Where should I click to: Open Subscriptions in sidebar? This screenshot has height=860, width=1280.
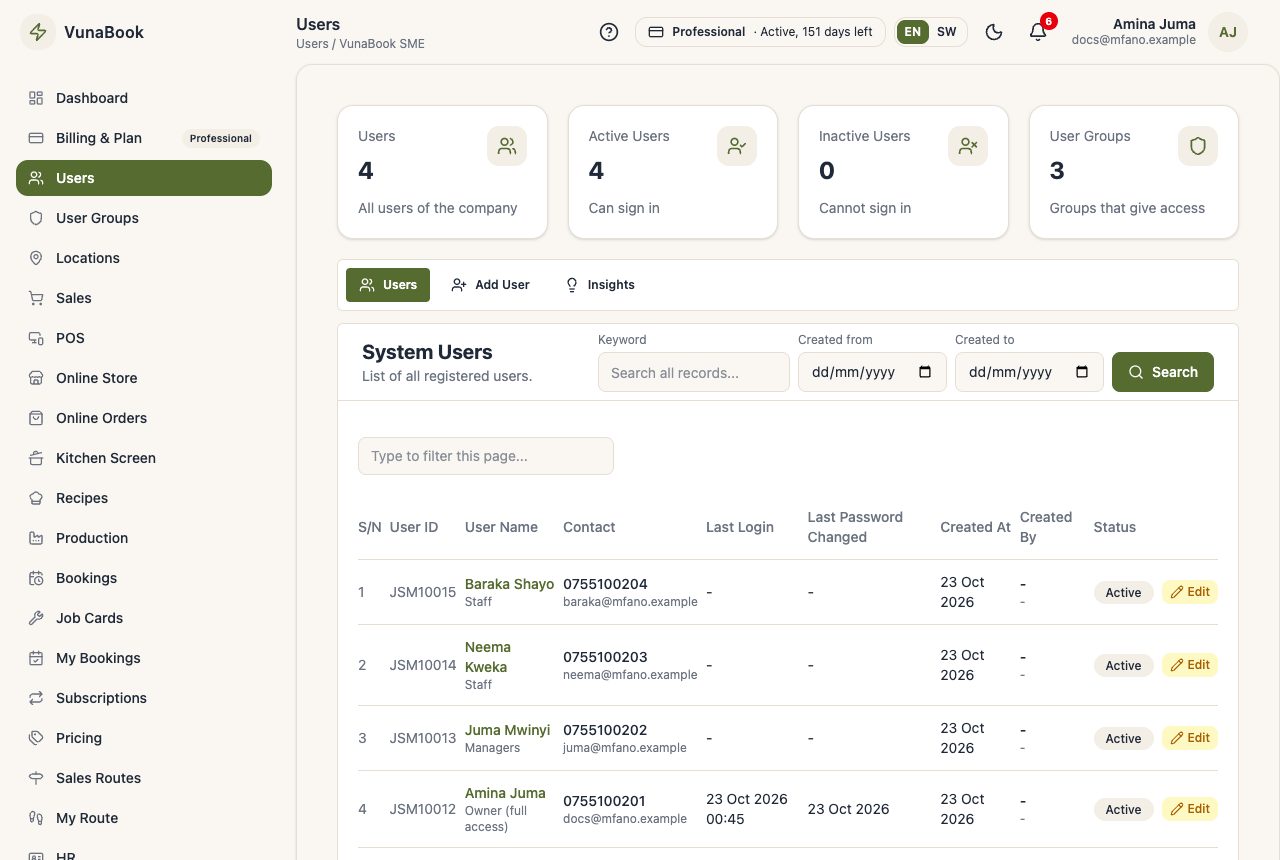(144, 698)
